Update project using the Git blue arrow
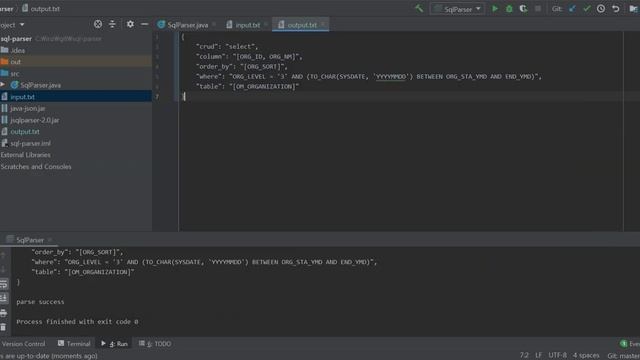Image resolution: width=640 pixels, height=360 pixels. click(x=572, y=9)
